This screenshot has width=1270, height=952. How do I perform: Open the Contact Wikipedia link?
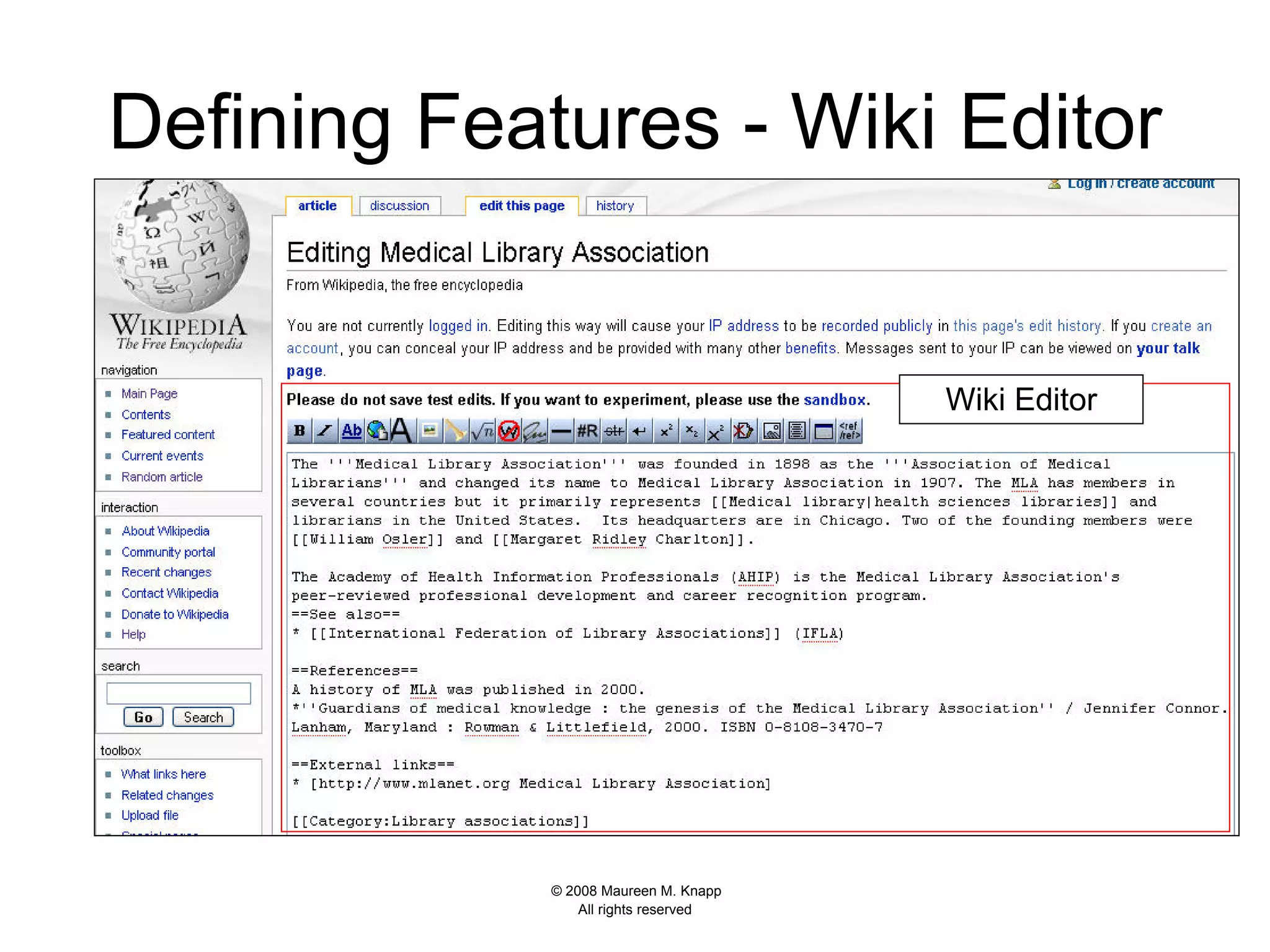[170, 593]
